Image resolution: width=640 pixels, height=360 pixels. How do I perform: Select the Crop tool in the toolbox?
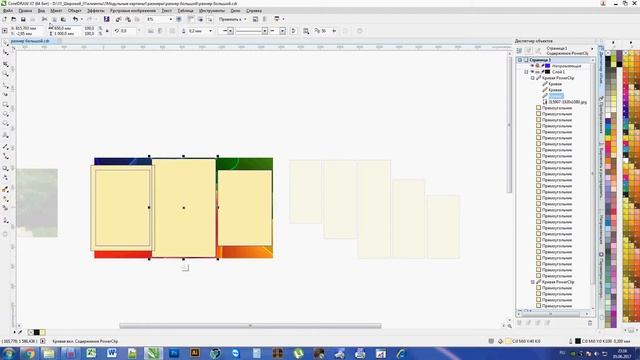point(5,64)
